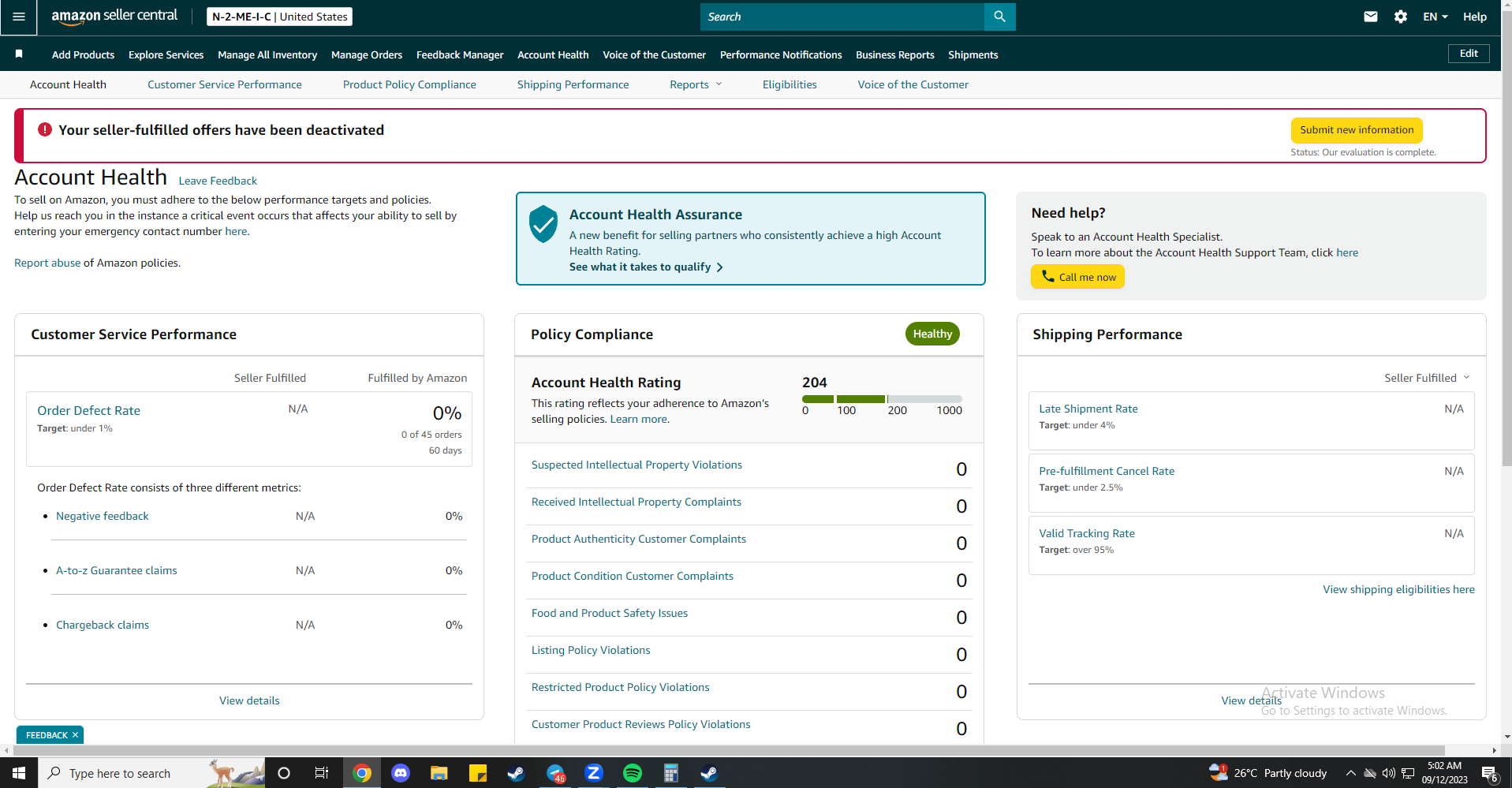Open Business Reports from the top menu
Viewport: 1512px width, 788px height.
pos(895,54)
